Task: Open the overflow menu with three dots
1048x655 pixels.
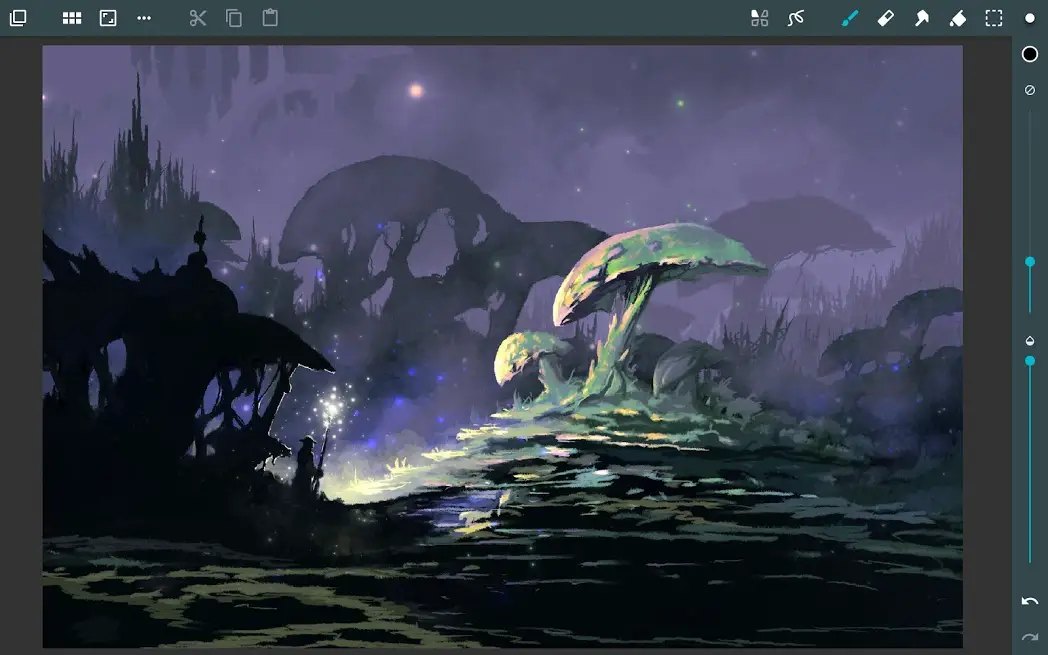Action: click(143, 18)
